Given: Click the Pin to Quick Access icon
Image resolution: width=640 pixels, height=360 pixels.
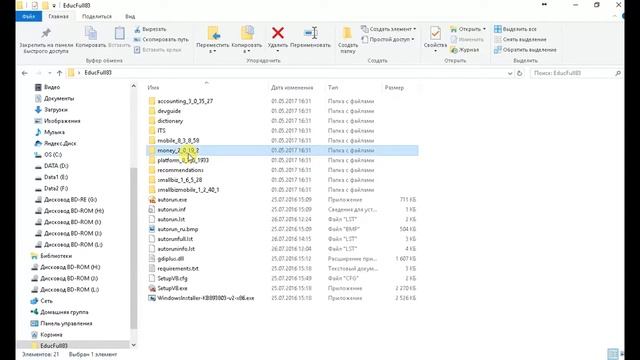Looking at the screenshot, I should pos(46,33).
